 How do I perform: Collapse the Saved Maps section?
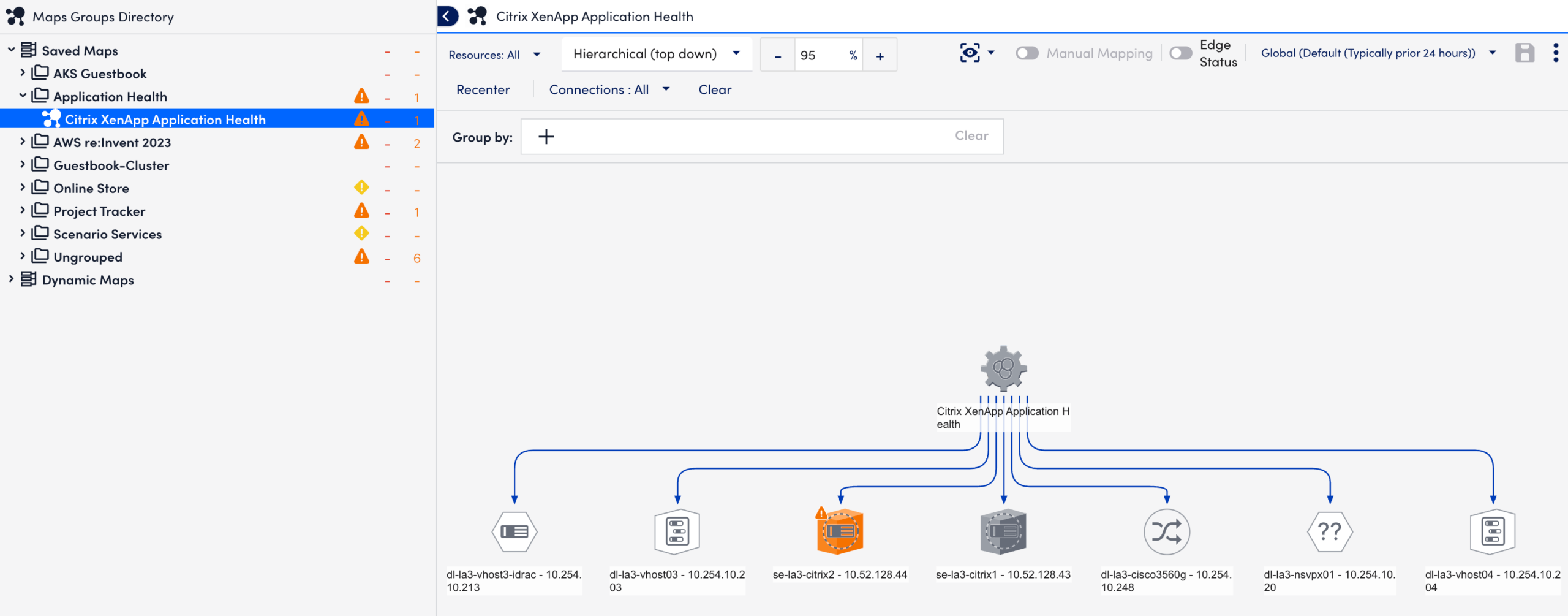pyautogui.click(x=11, y=50)
